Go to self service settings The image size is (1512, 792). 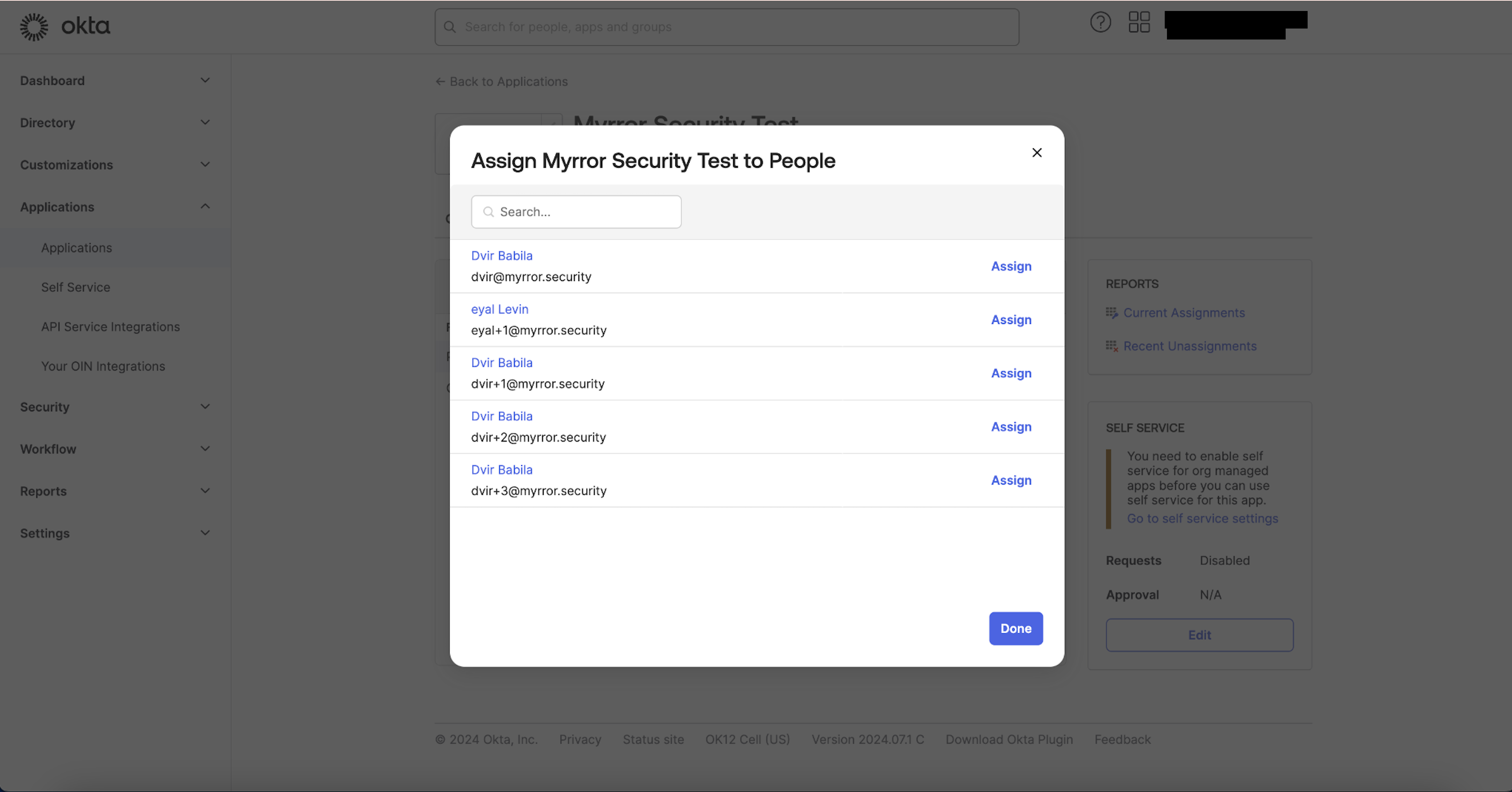point(1202,519)
